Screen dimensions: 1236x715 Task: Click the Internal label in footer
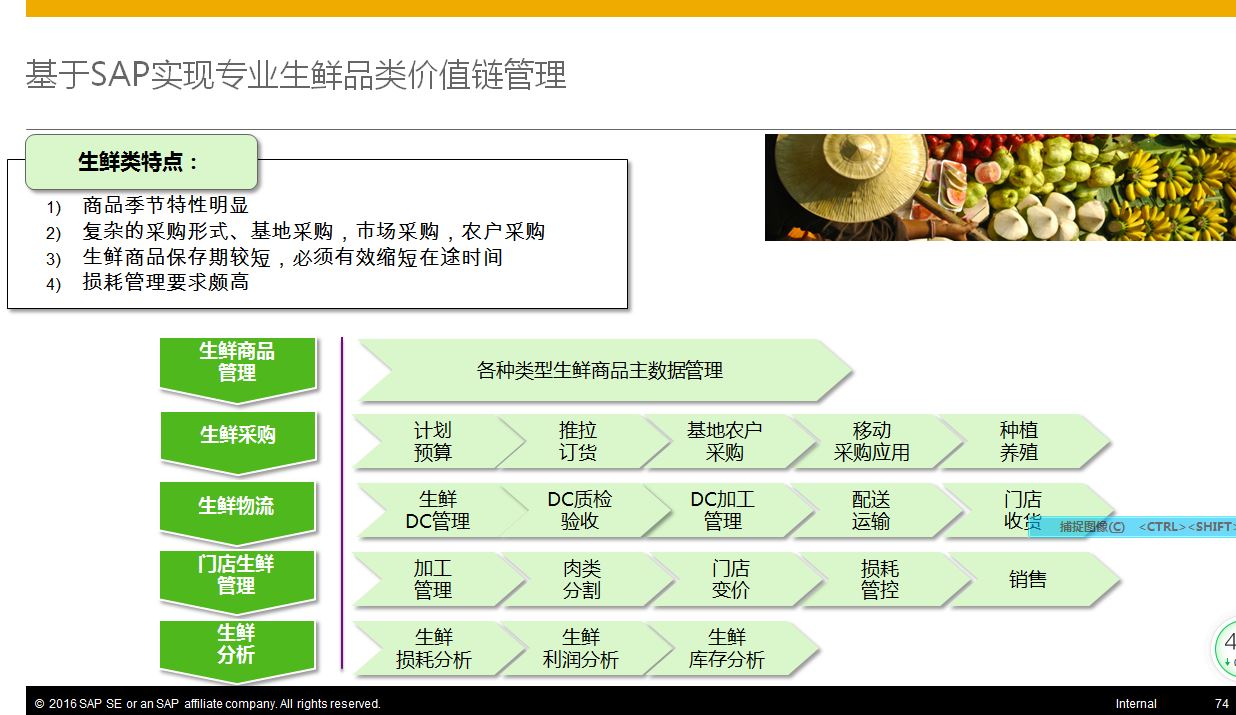[1136, 704]
